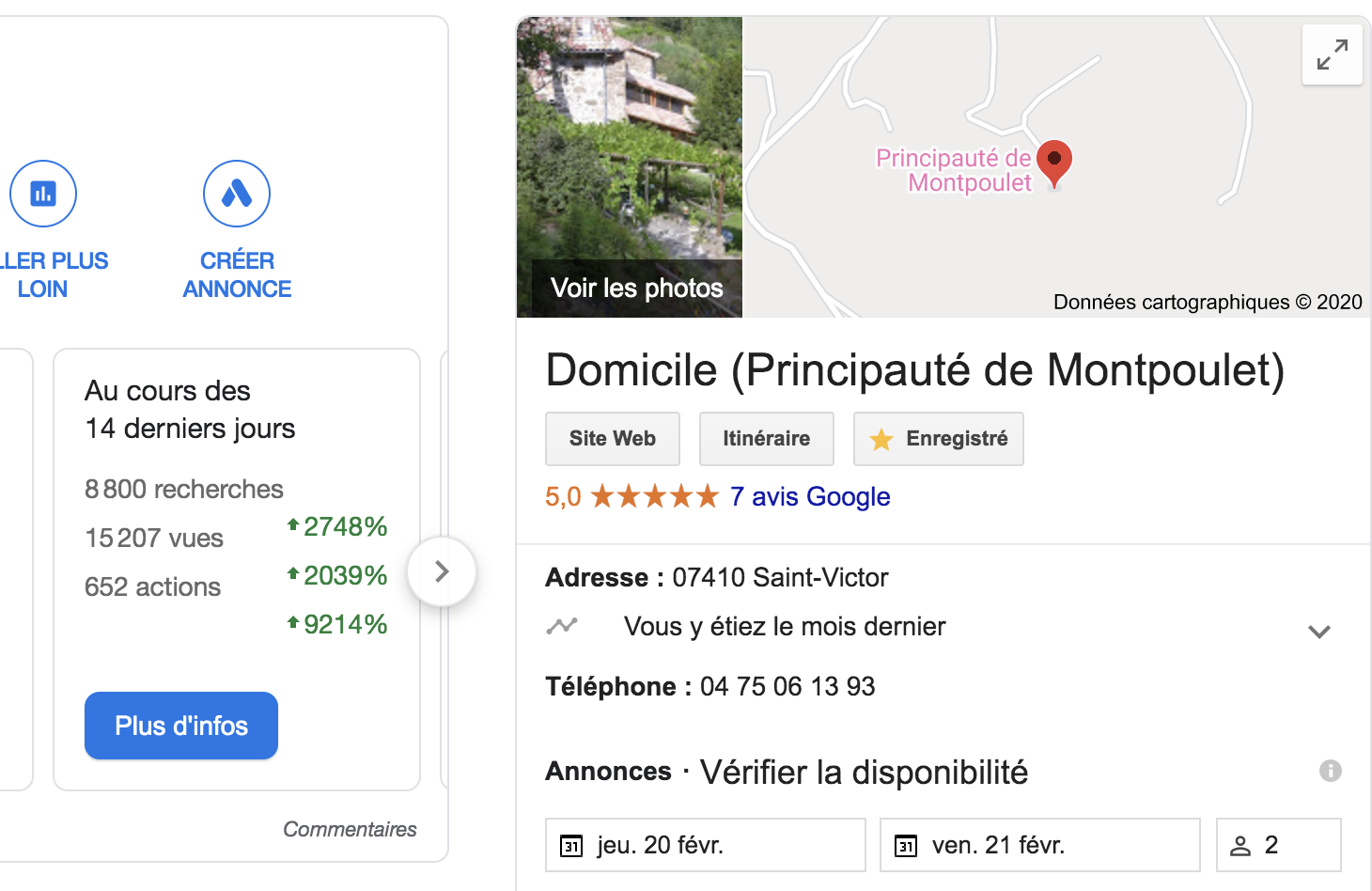The width and height of the screenshot is (1372, 891).
Task: Click the Itinéraire button
Action: coord(767,439)
